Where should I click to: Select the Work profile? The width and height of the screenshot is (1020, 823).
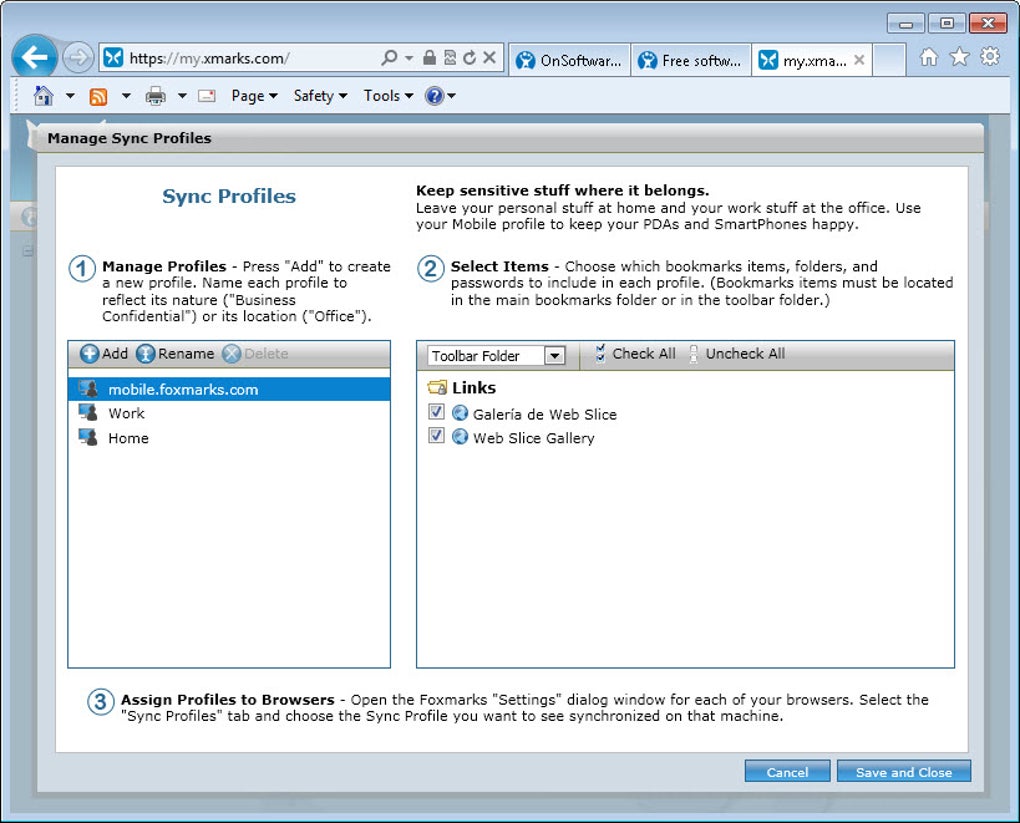[229, 413]
